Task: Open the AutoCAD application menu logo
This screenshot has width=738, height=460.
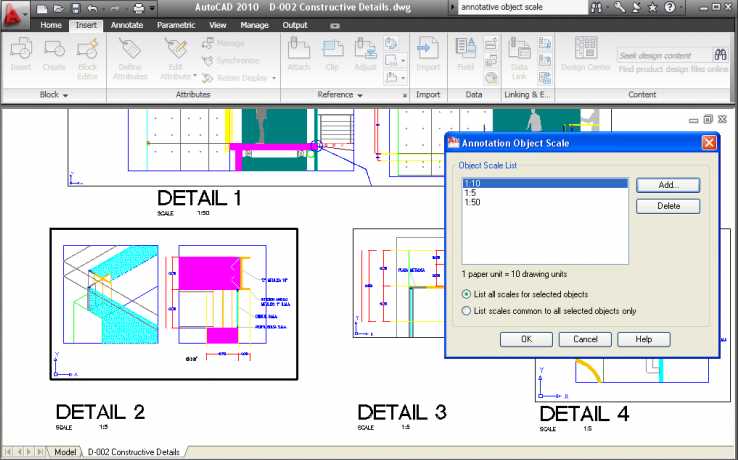Action: [x=14, y=16]
